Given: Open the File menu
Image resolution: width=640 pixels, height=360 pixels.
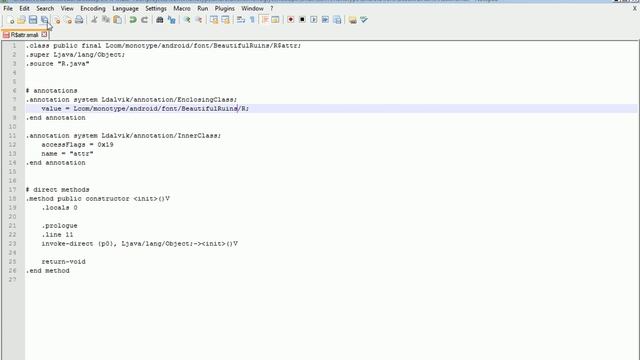Looking at the screenshot, I should tap(8, 8).
